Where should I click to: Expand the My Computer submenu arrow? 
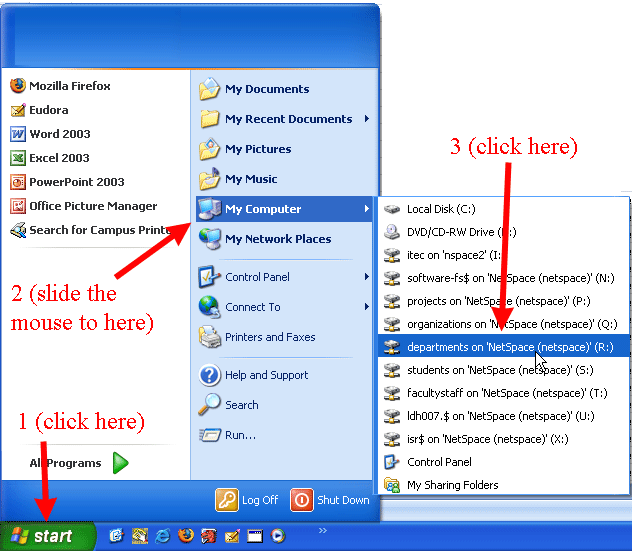367,208
